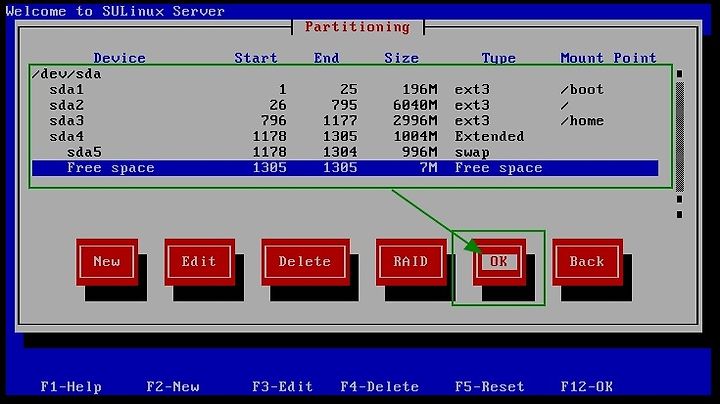Click the Edit button

coord(199,262)
